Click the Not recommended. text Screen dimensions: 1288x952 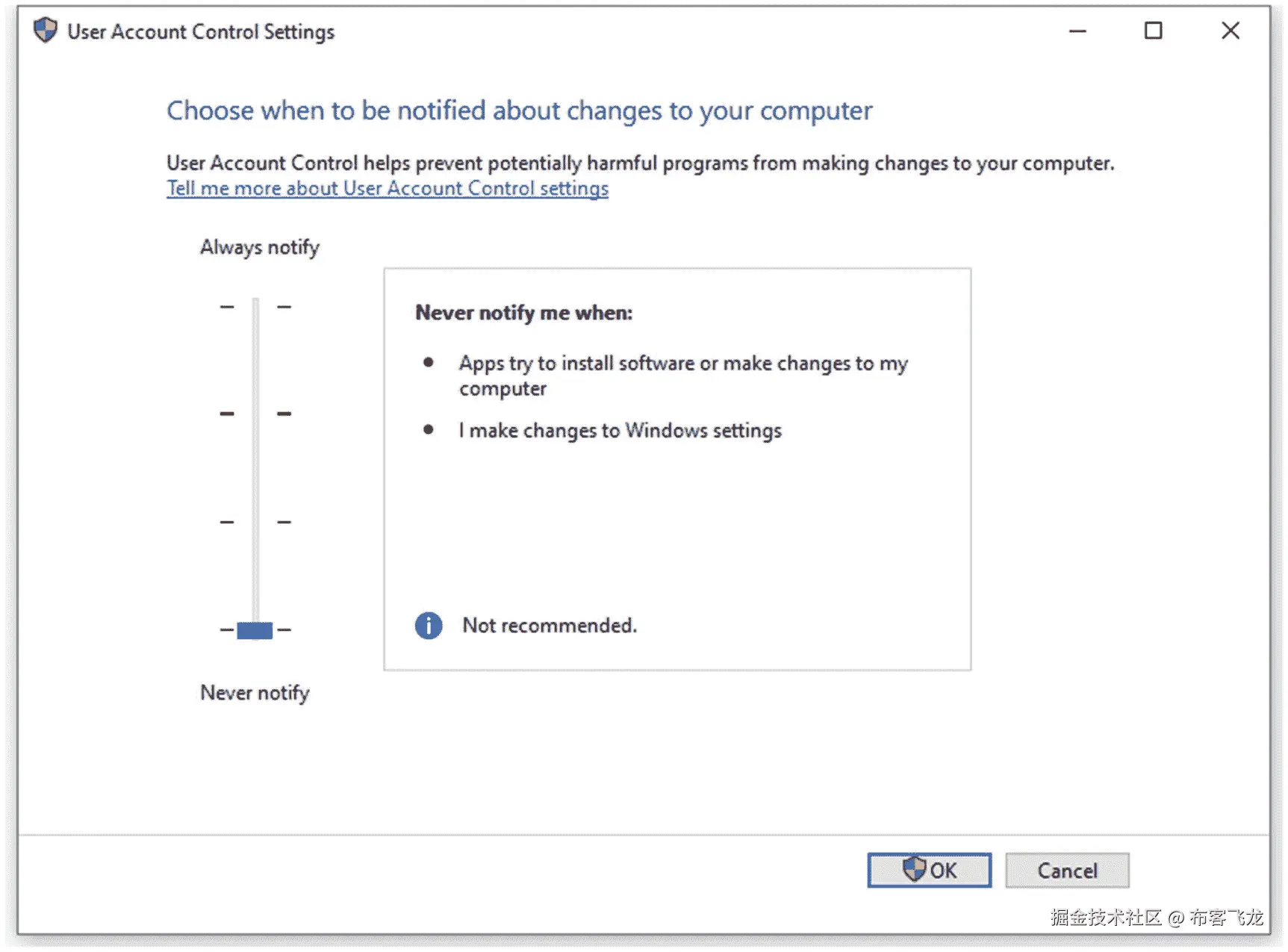550,626
